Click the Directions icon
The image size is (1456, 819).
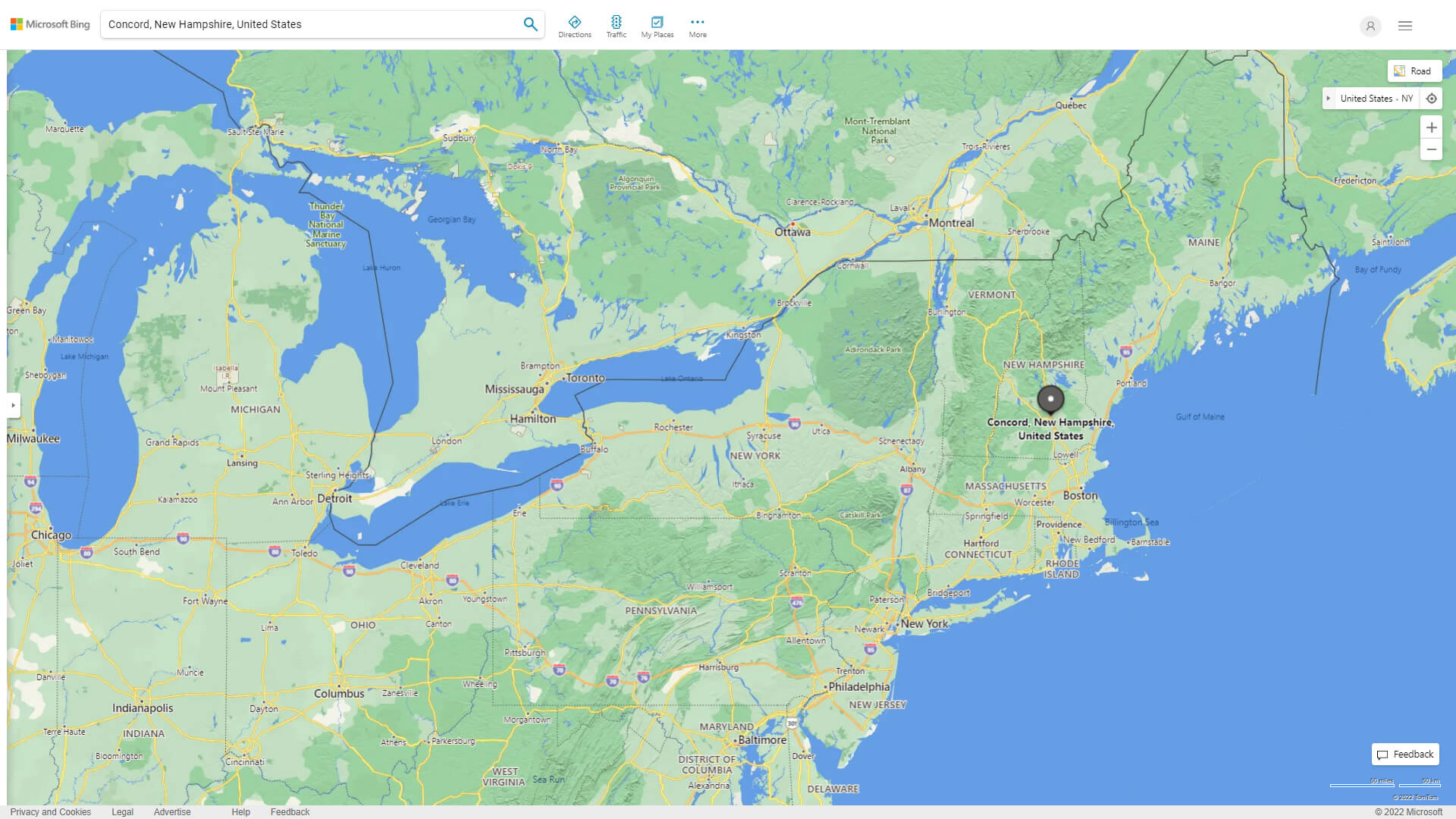[x=575, y=21]
